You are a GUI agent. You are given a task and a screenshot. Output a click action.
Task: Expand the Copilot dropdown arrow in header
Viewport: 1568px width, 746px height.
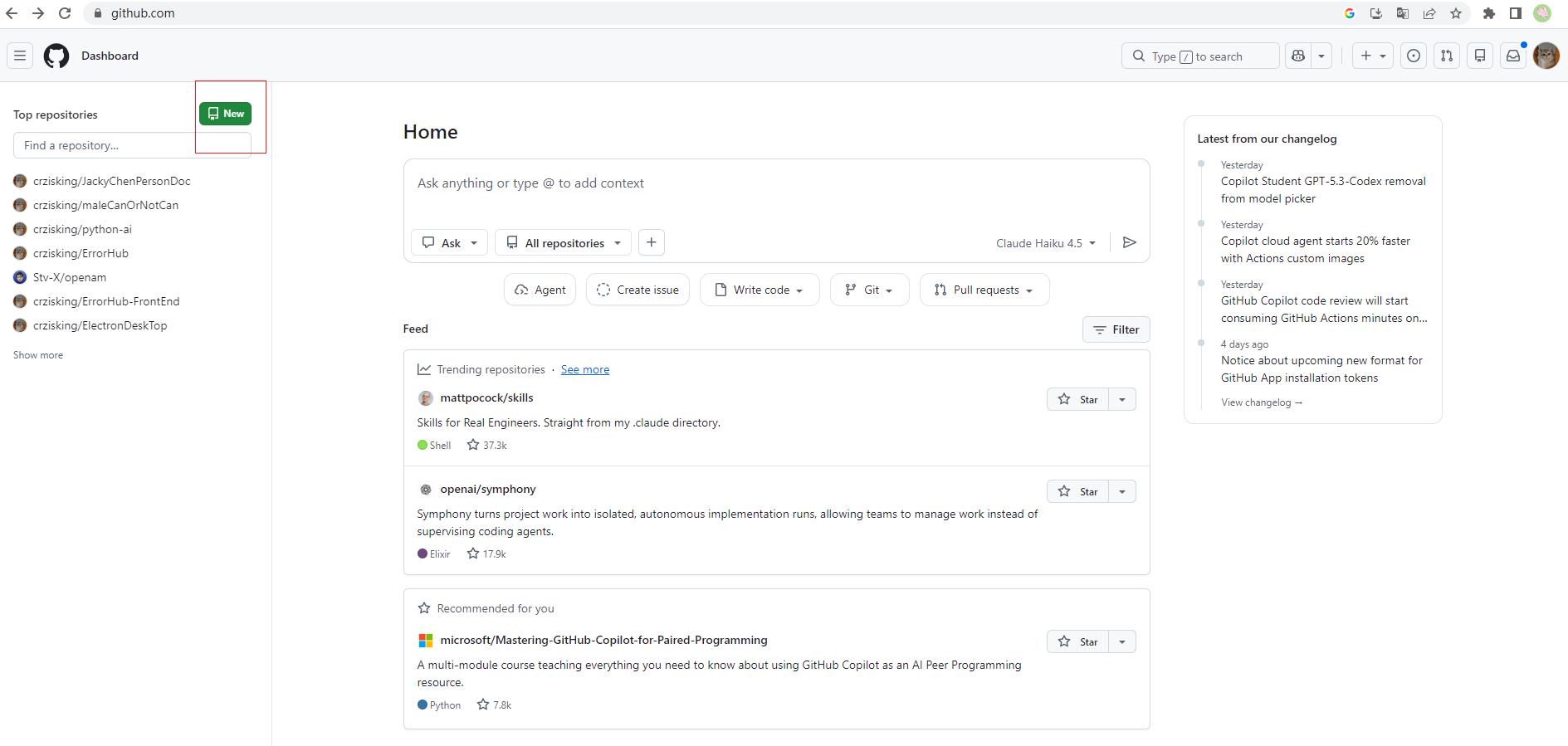point(1321,56)
